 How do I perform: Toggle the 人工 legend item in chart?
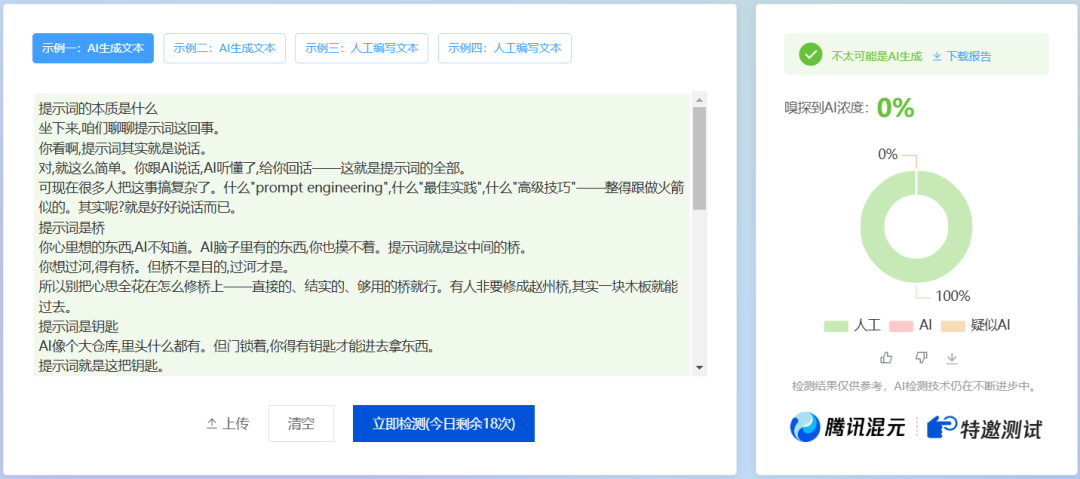[850, 326]
